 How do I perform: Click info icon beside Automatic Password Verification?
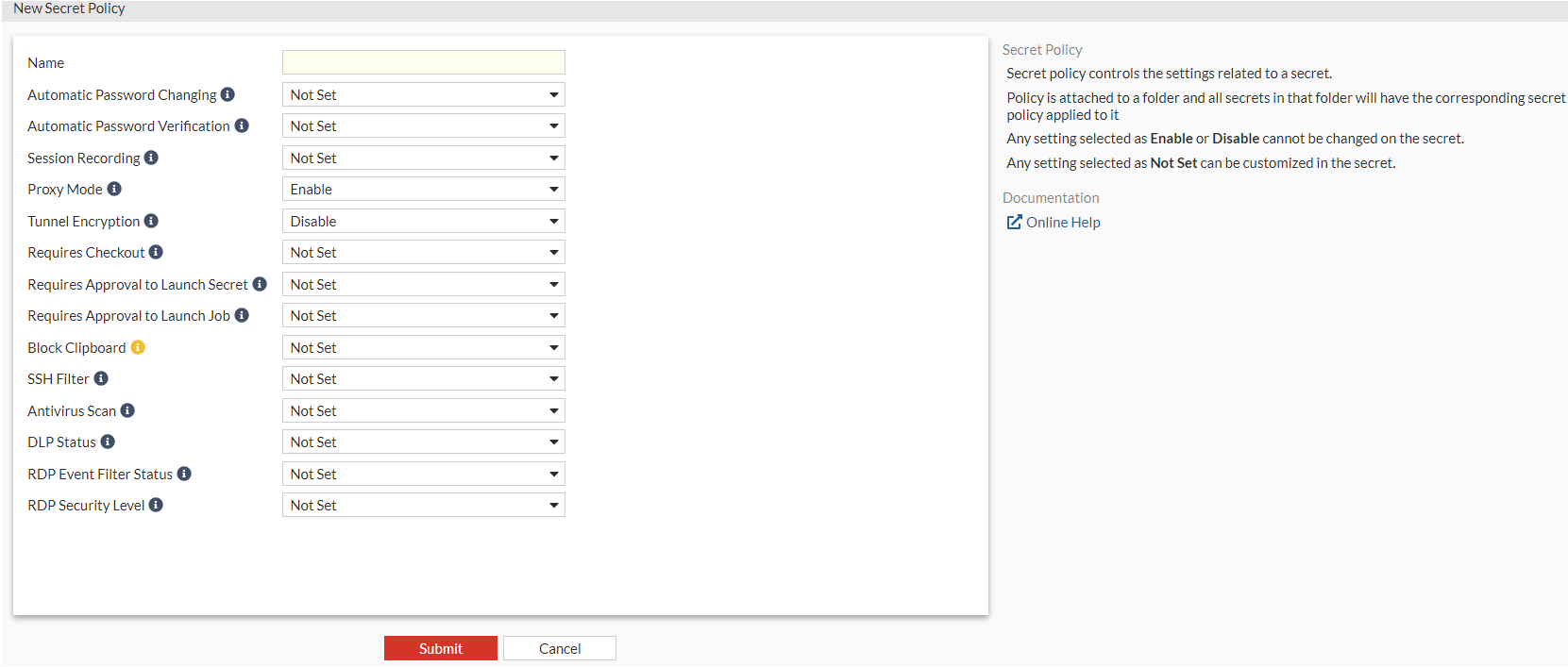pyautogui.click(x=242, y=125)
